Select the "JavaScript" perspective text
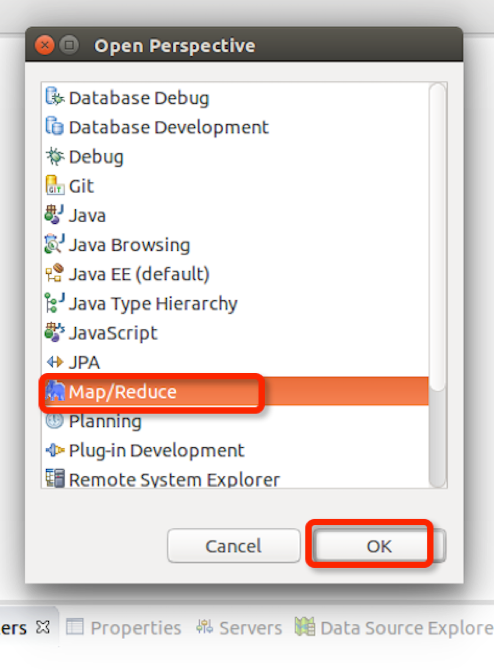This screenshot has width=494, height=671. [113, 333]
